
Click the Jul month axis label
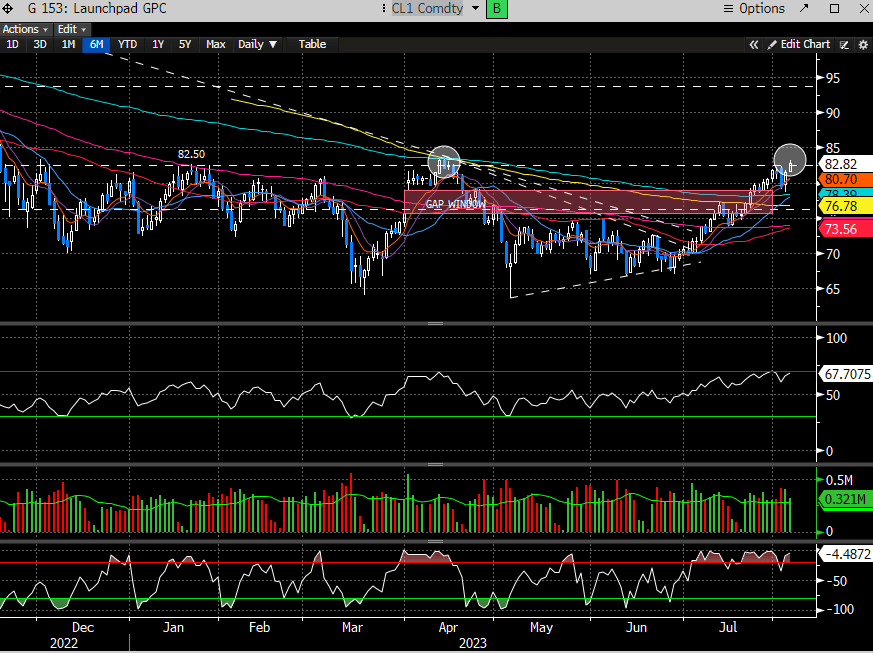click(728, 627)
